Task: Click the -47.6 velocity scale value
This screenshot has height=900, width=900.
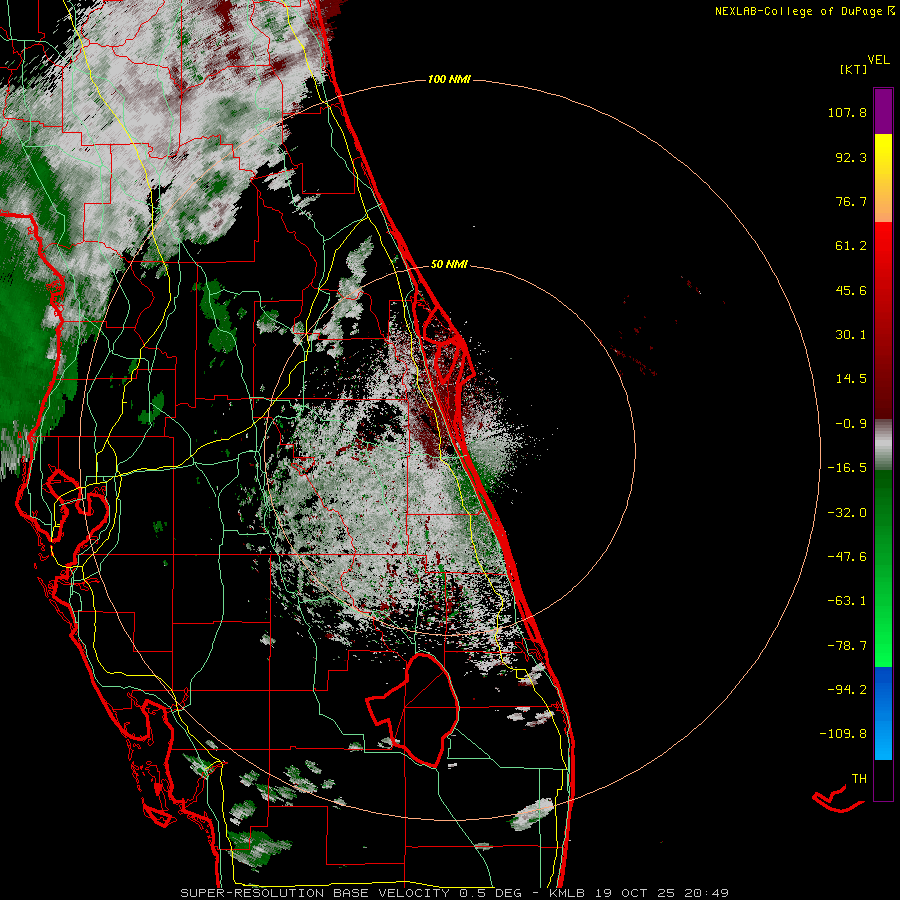Action: [847, 557]
